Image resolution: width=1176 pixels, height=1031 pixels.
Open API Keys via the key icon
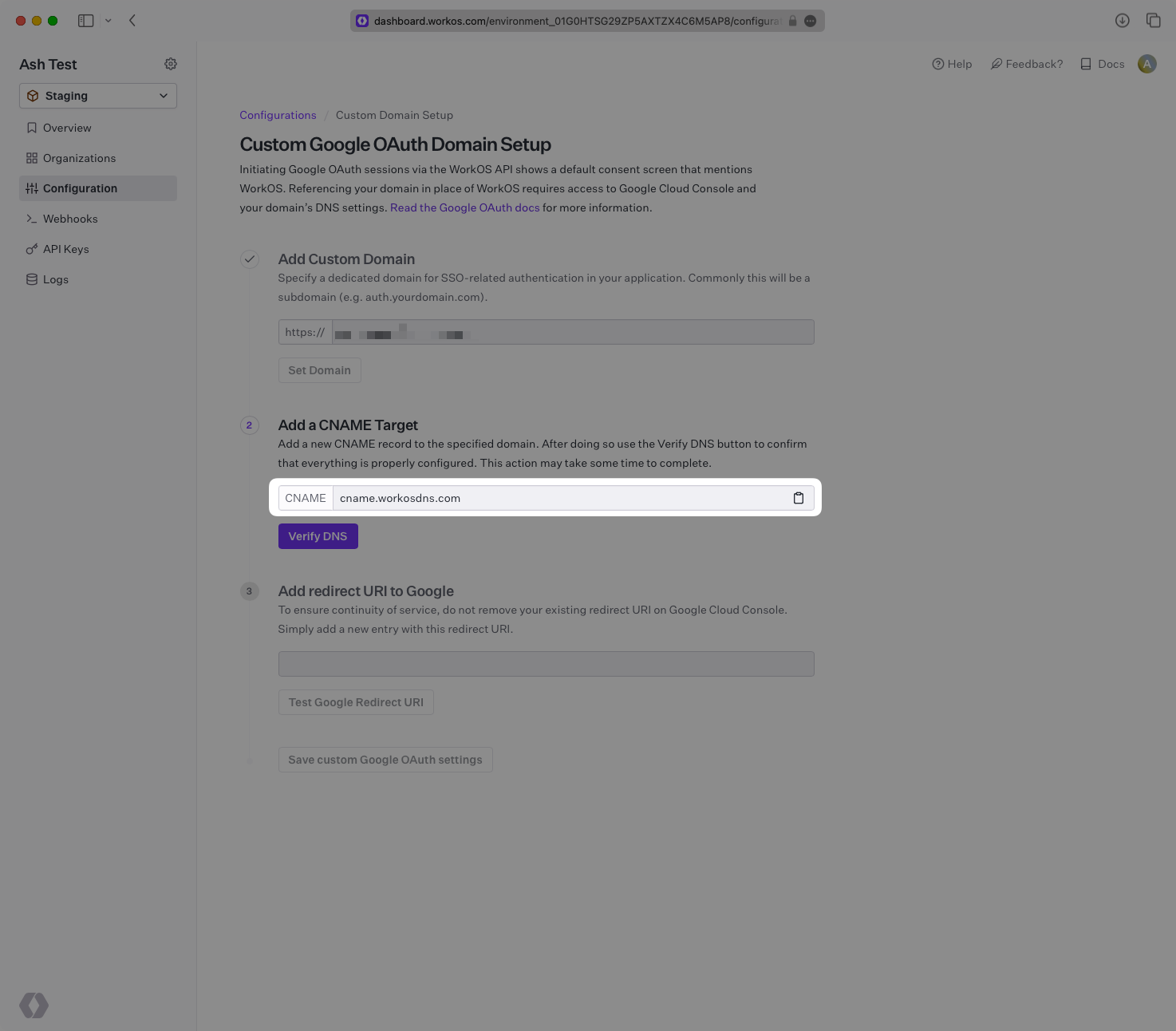coord(32,248)
